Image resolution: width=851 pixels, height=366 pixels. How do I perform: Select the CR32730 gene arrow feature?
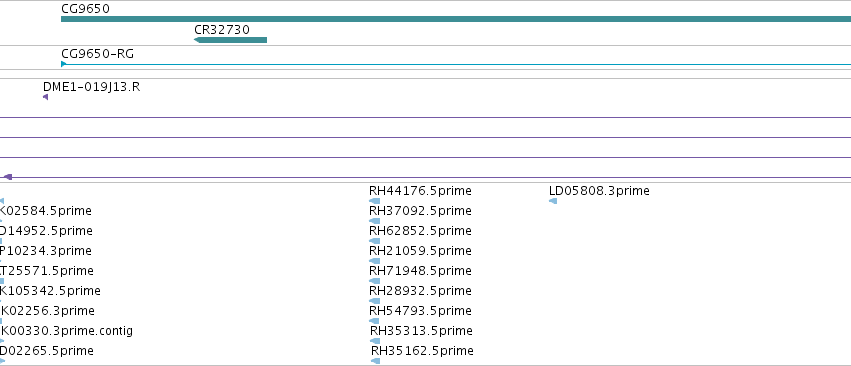pos(230,40)
